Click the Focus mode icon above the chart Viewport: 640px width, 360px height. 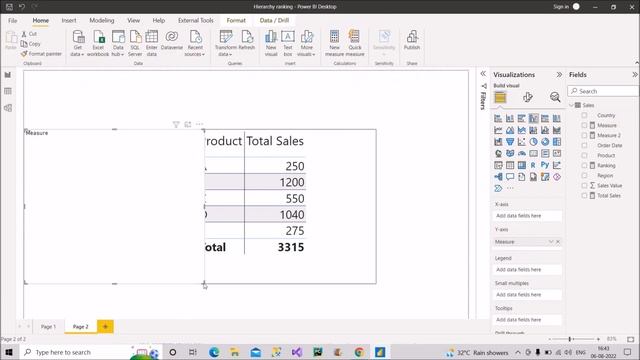(x=188, y=124)
